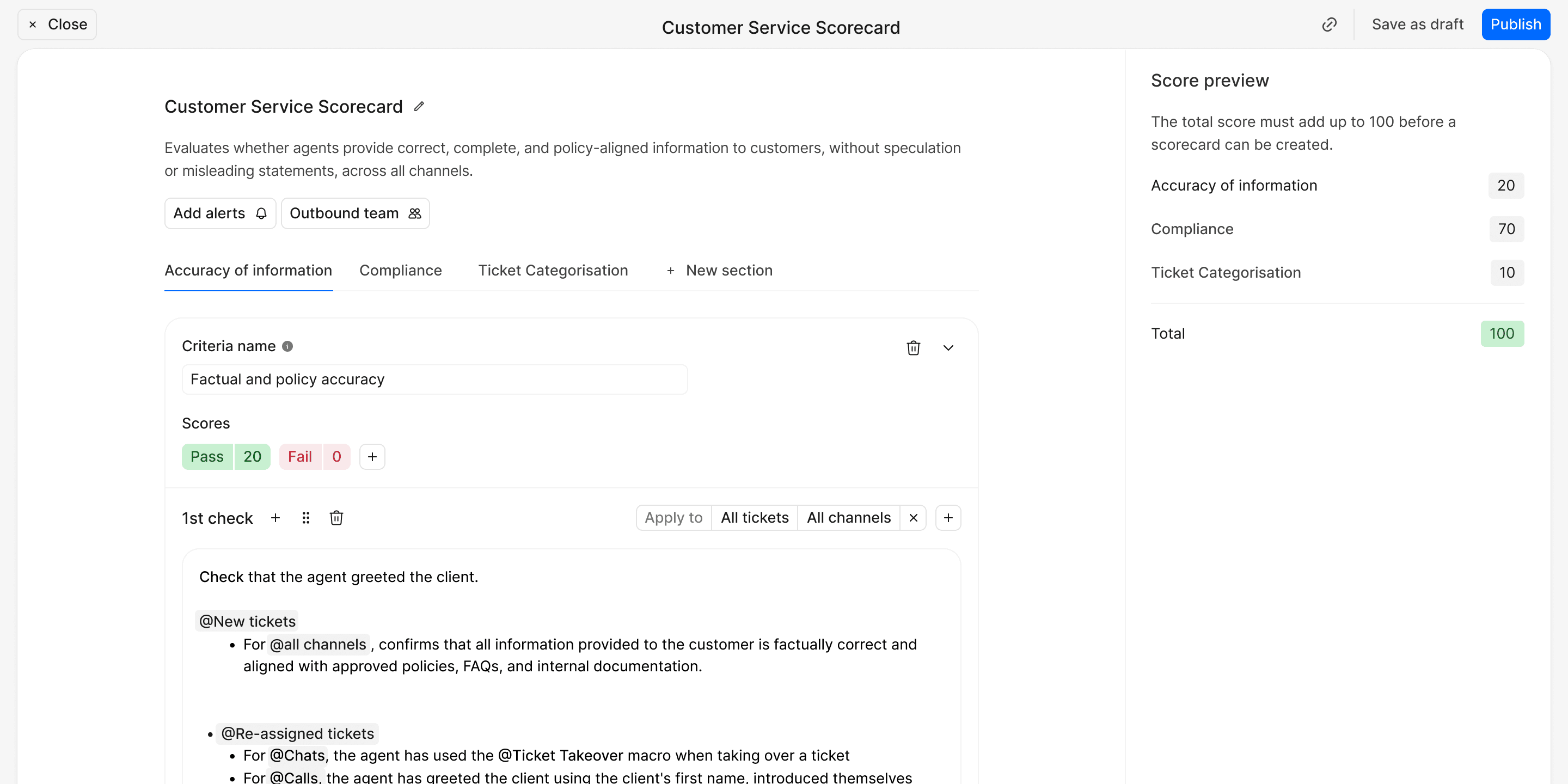Click drag handle for 1st check
The height and width of the screenshot is (784, 1568).
click(305, 518)
